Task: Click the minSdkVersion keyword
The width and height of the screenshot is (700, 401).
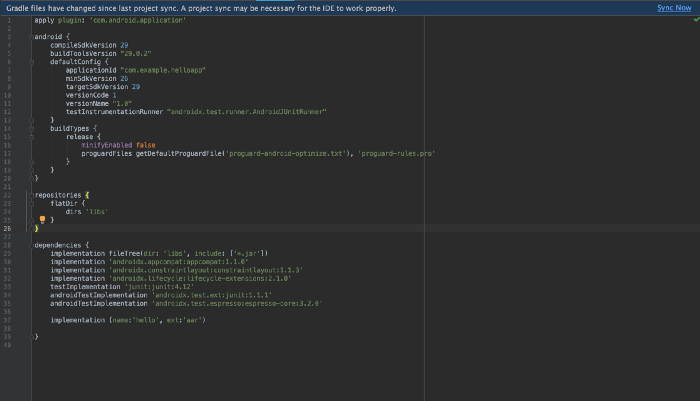Action: coord(91,79)
